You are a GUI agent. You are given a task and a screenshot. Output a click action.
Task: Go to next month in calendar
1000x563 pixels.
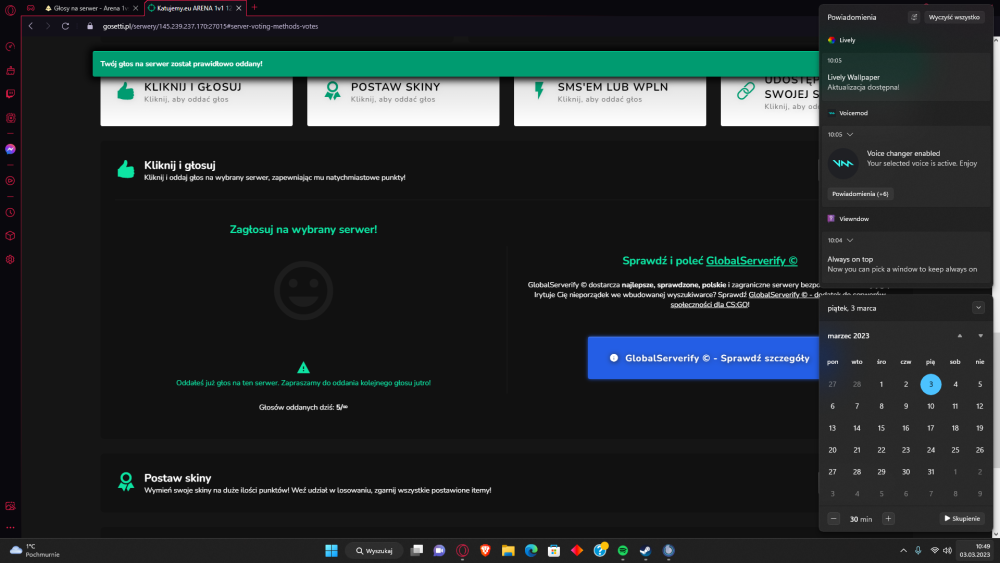point(980,336)
